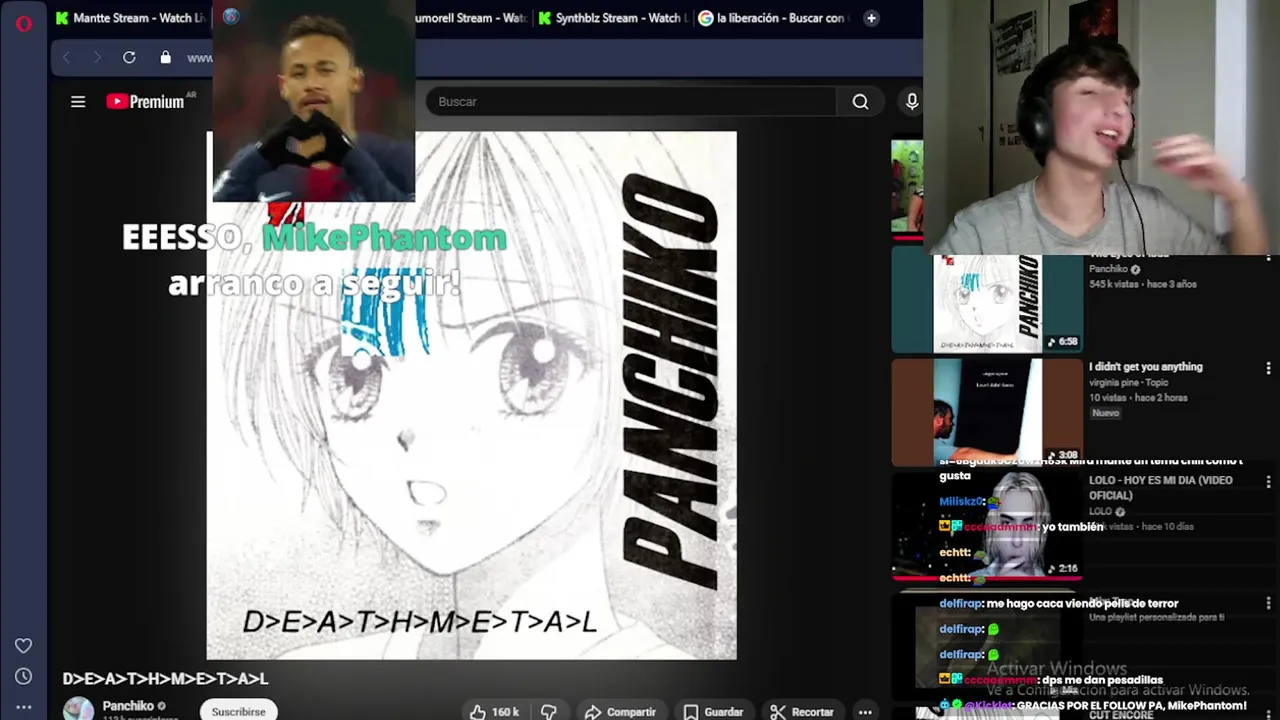Switch to the Mantte Stream tab

[130, 18]
